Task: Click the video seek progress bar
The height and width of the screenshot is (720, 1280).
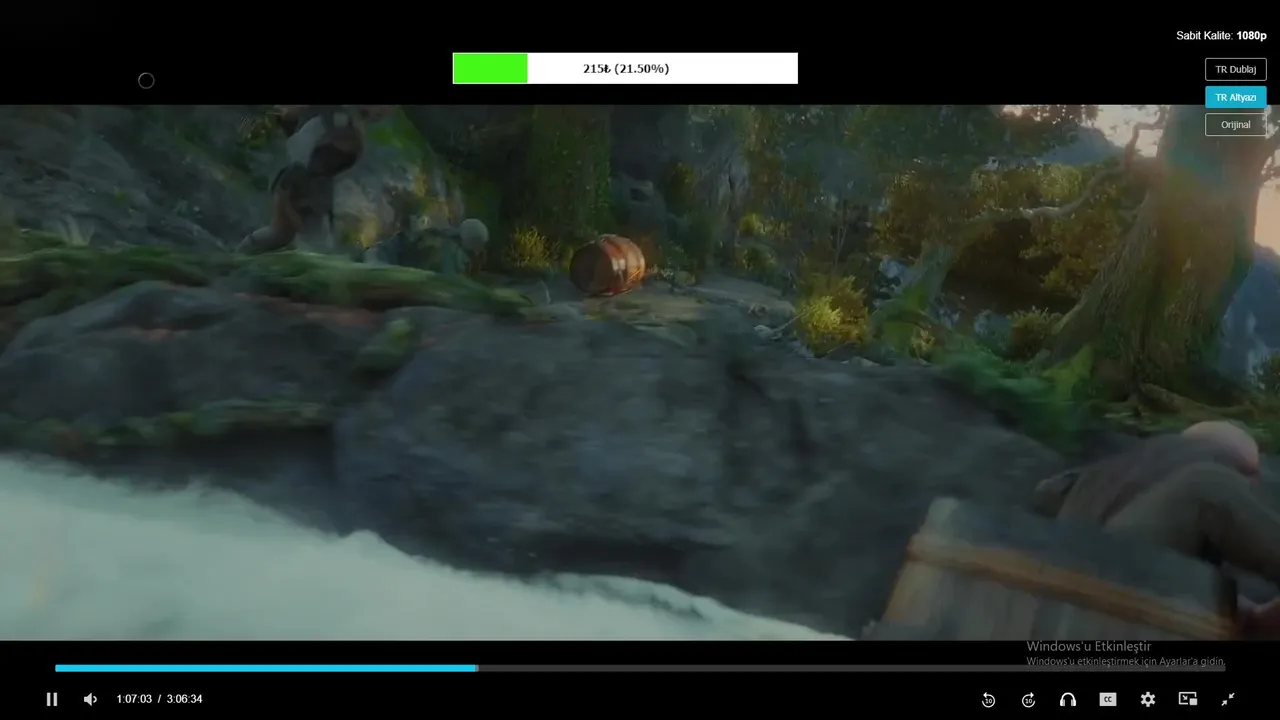Action: pyautogui.click(x=640, y=668)
